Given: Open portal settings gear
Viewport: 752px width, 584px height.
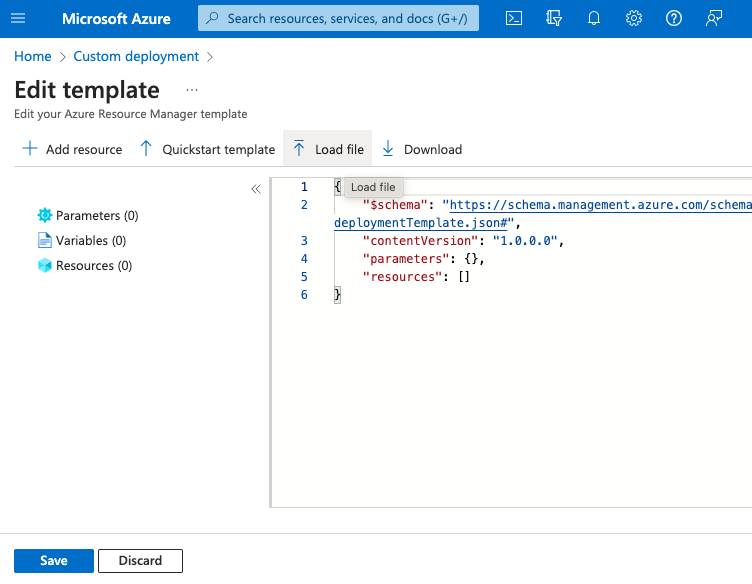Looking at the screenshot, I should point(633,18).
